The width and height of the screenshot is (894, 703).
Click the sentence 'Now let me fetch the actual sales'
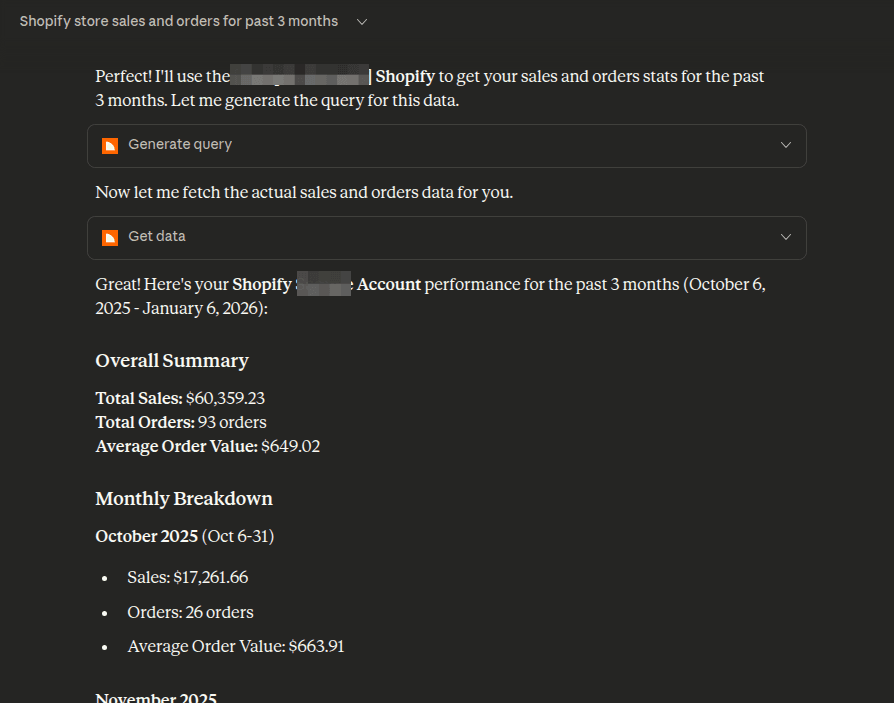(x=304, y=192)
